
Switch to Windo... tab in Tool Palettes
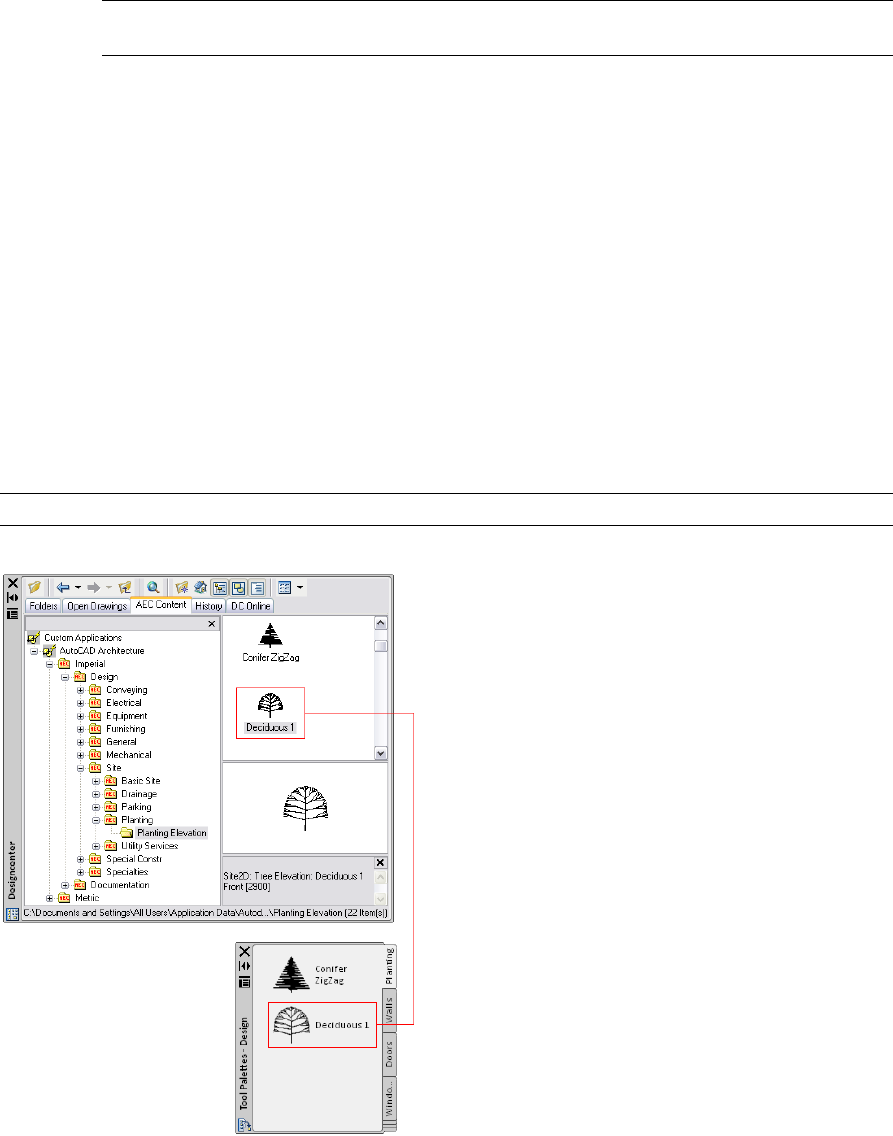[389, 1098]
